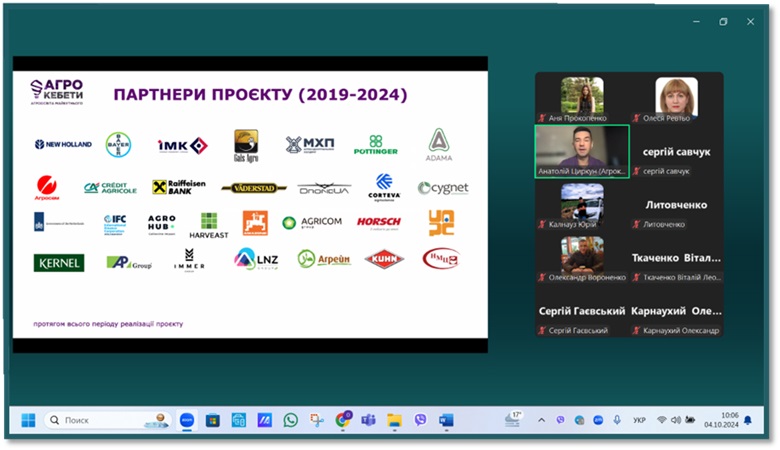780x450 pixels.
Task: Click the Поиск taskbar search field
Action: point(108,420)
